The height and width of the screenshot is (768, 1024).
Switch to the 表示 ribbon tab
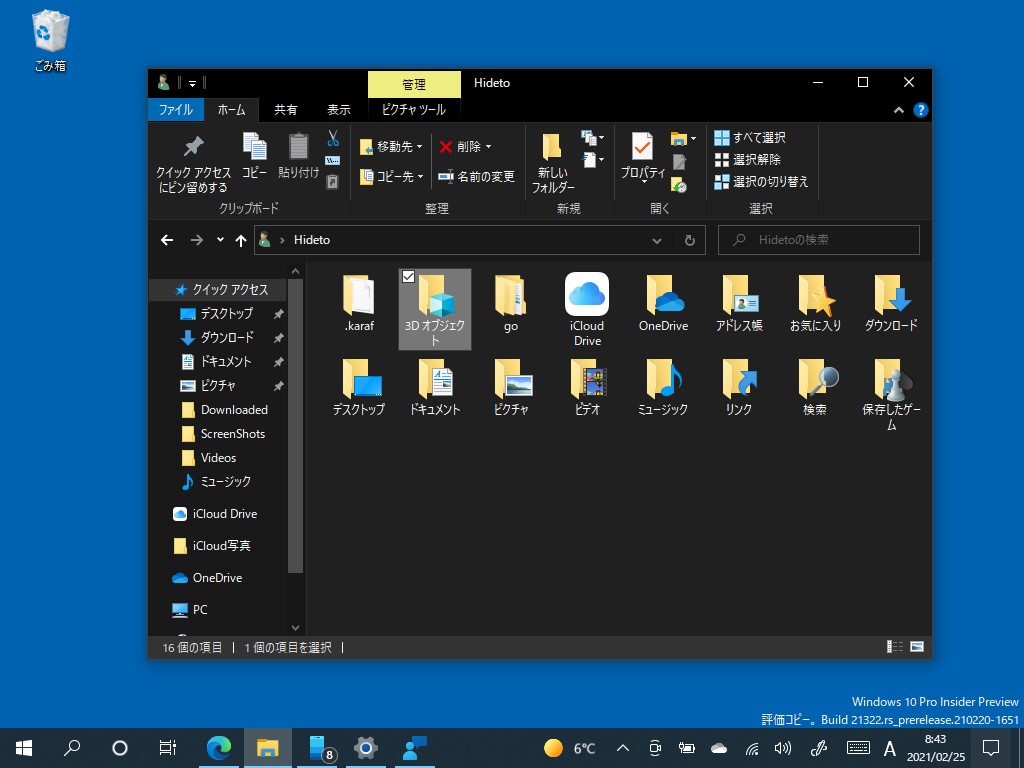coord(338,110)
